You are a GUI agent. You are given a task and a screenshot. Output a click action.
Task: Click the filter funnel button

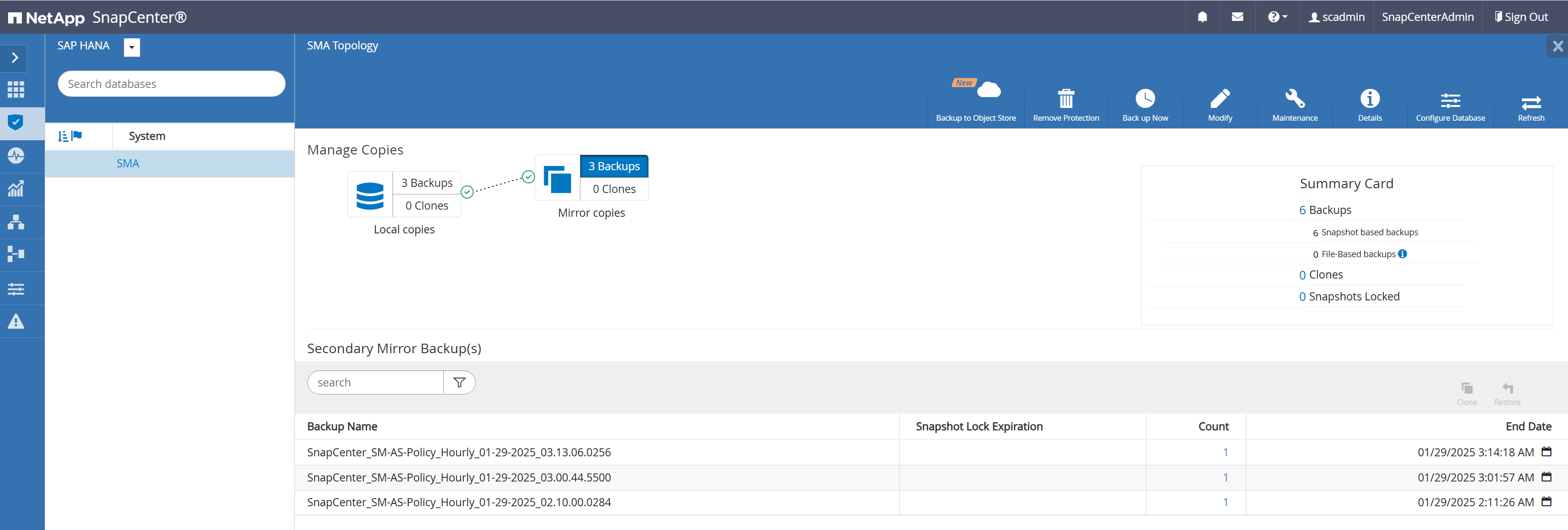coord(459,382)
